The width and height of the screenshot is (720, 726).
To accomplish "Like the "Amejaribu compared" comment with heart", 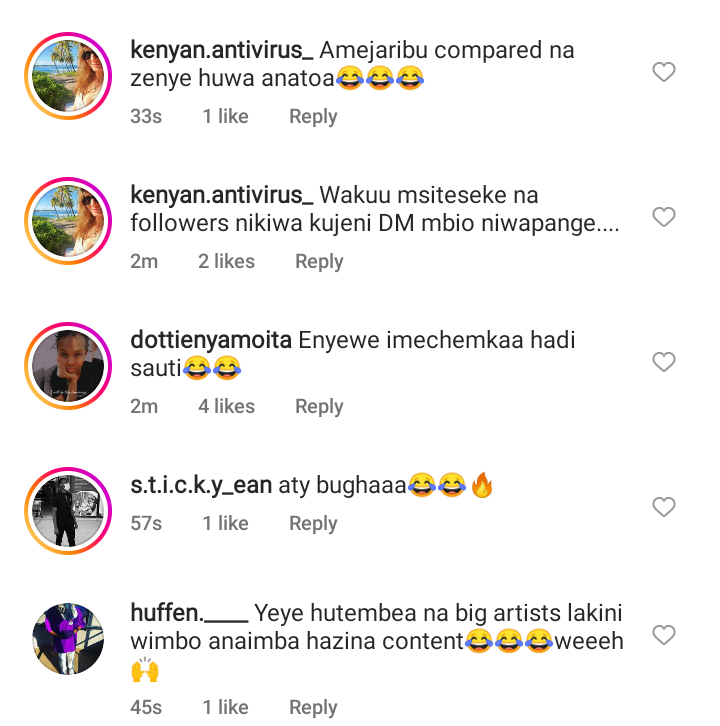I will click(664, 72).
